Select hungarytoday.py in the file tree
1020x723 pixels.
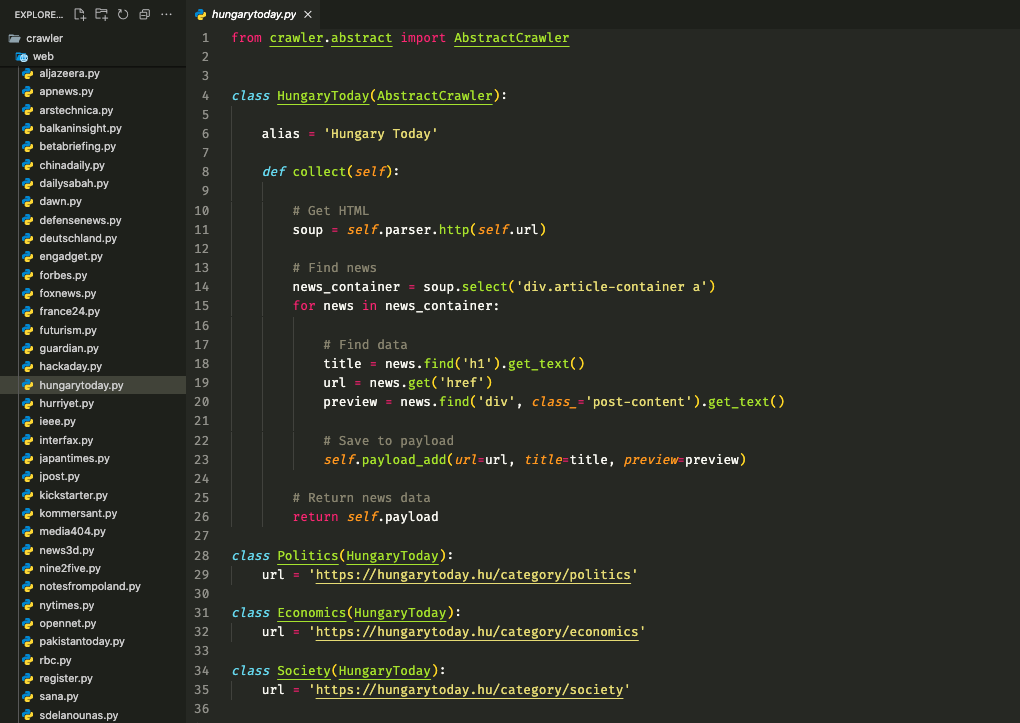[x=93, y=385]
